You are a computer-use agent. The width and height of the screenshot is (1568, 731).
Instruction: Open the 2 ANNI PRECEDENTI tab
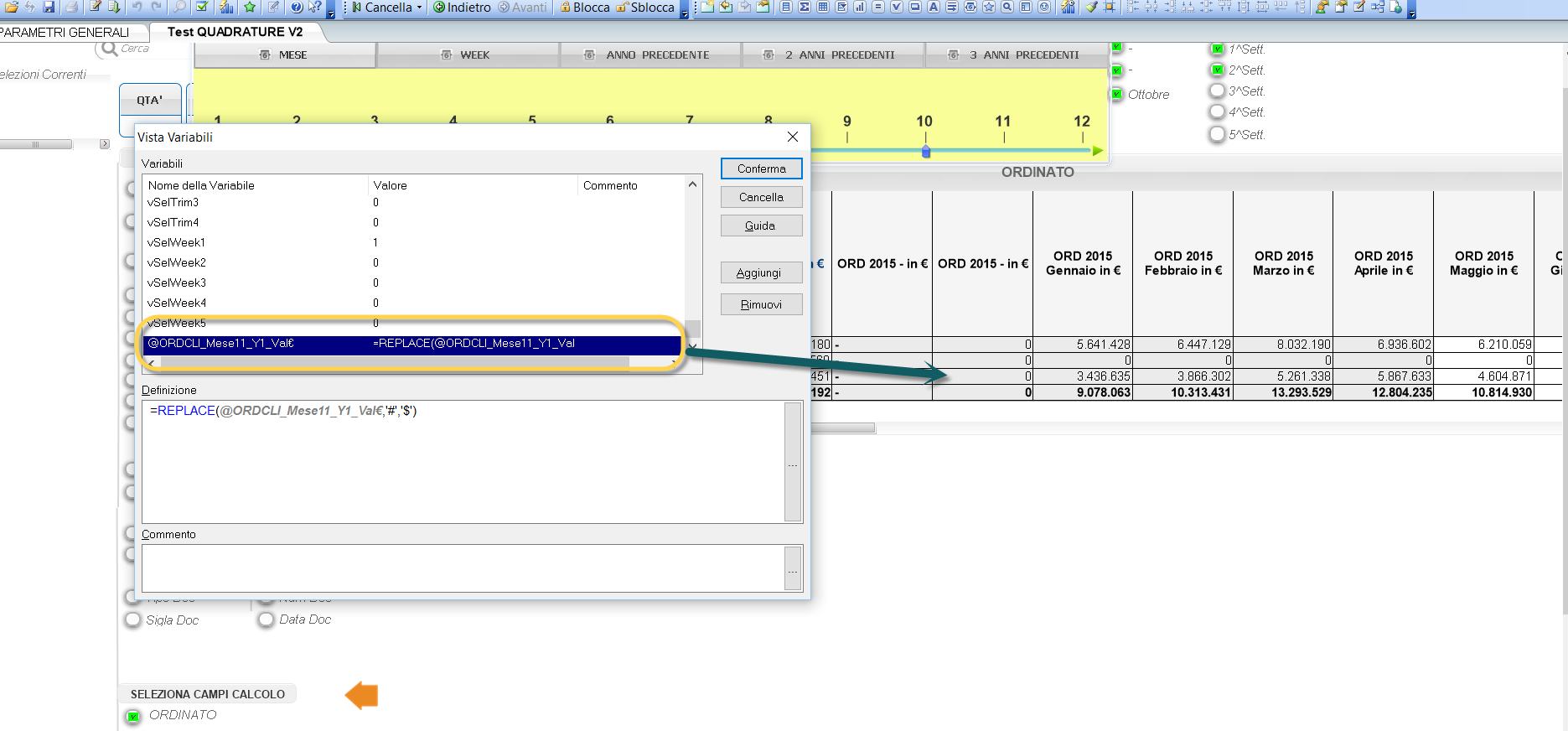832,54
